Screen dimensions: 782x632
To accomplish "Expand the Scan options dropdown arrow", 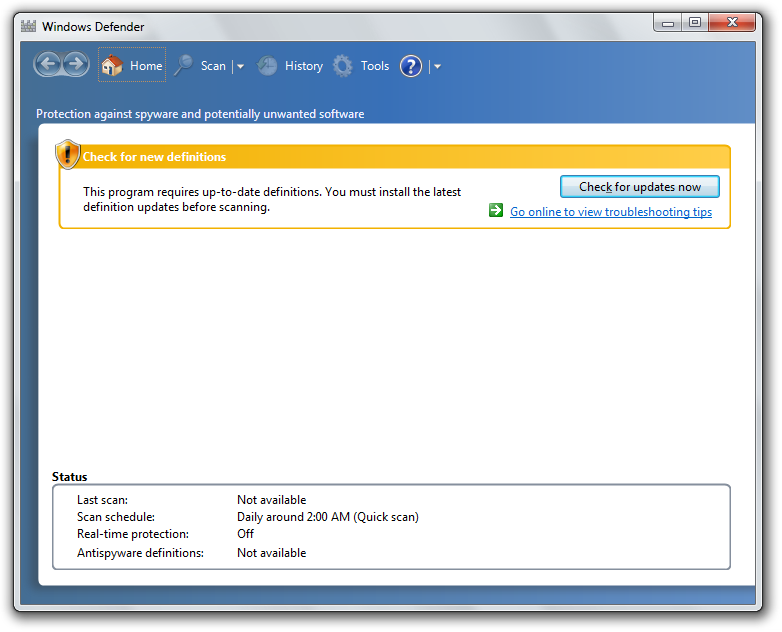I will (x=240, y=66).
